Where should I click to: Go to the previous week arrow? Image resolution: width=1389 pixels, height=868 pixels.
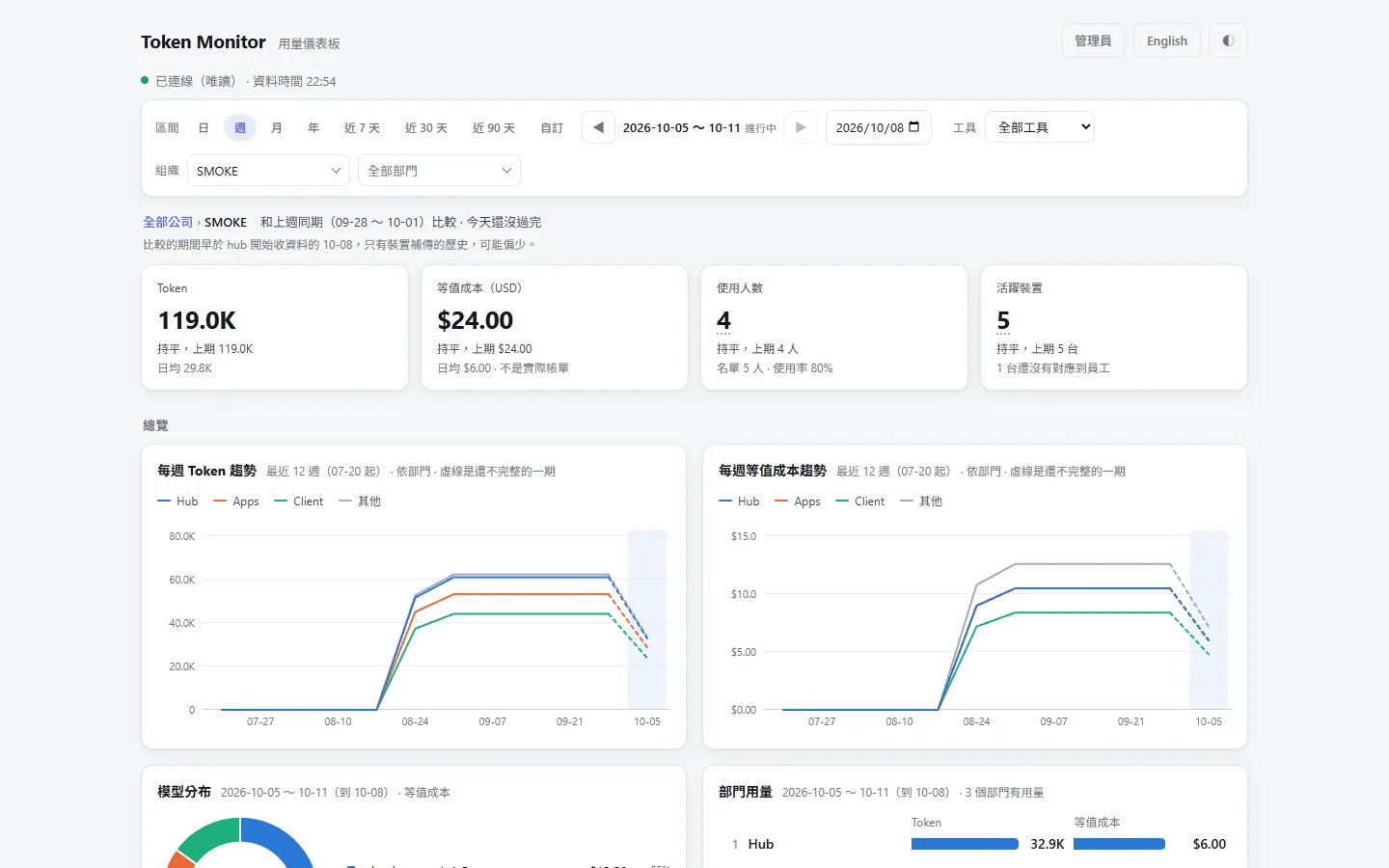(x=598, y=127)
